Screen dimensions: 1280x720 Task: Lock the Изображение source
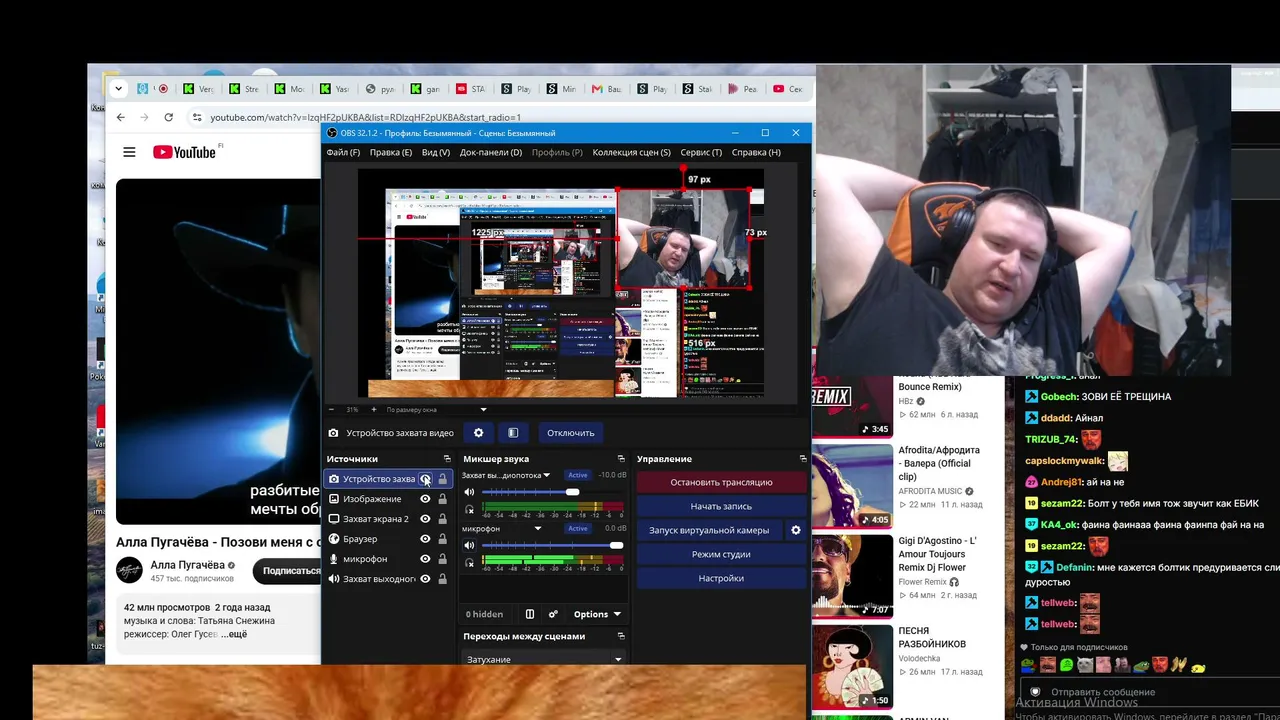443,499
